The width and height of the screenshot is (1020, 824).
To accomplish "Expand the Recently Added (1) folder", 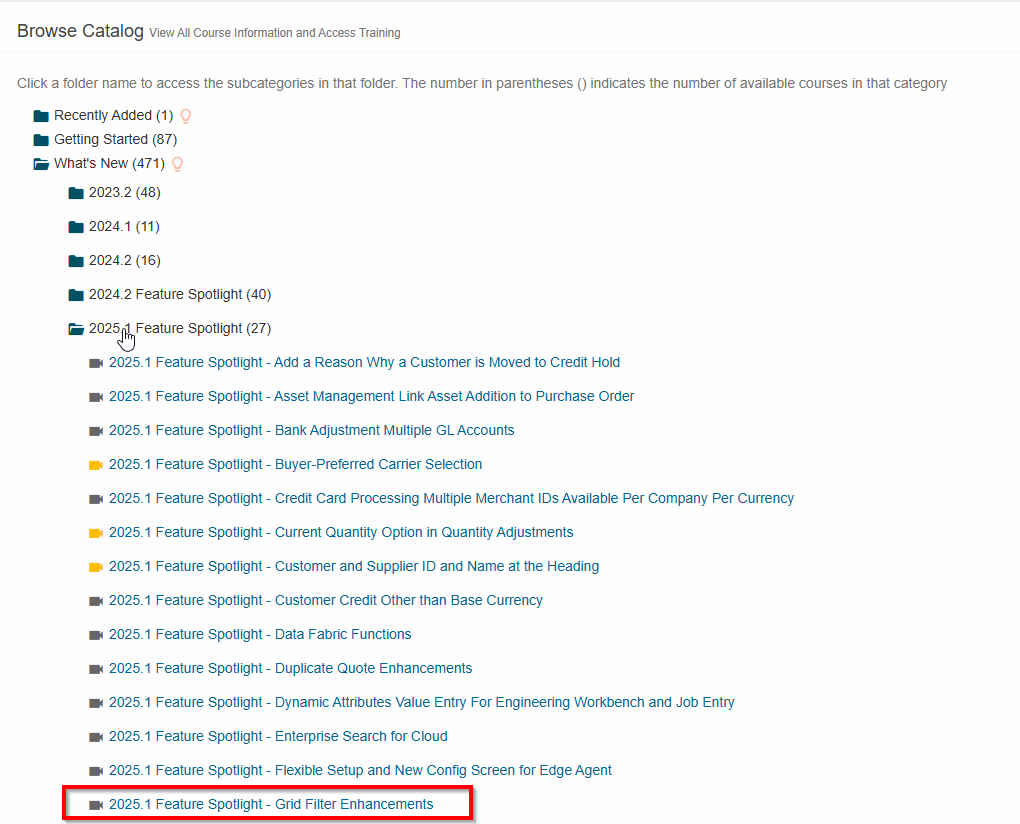I will point(113,115).
